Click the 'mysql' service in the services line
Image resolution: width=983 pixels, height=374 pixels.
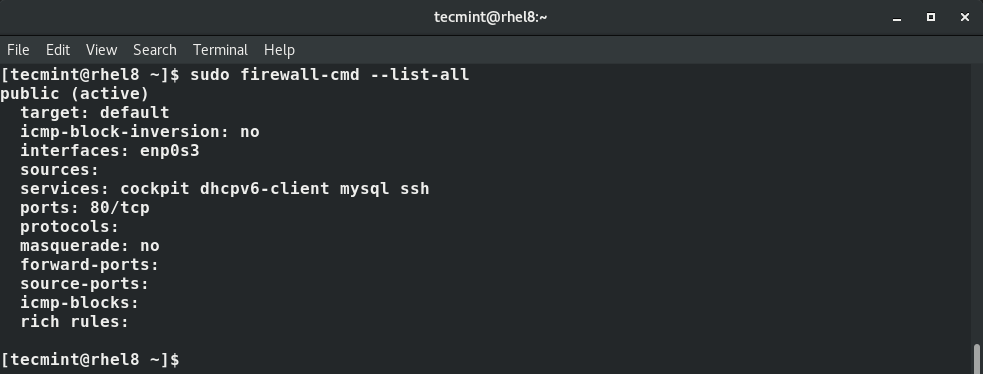pos(365,189)
